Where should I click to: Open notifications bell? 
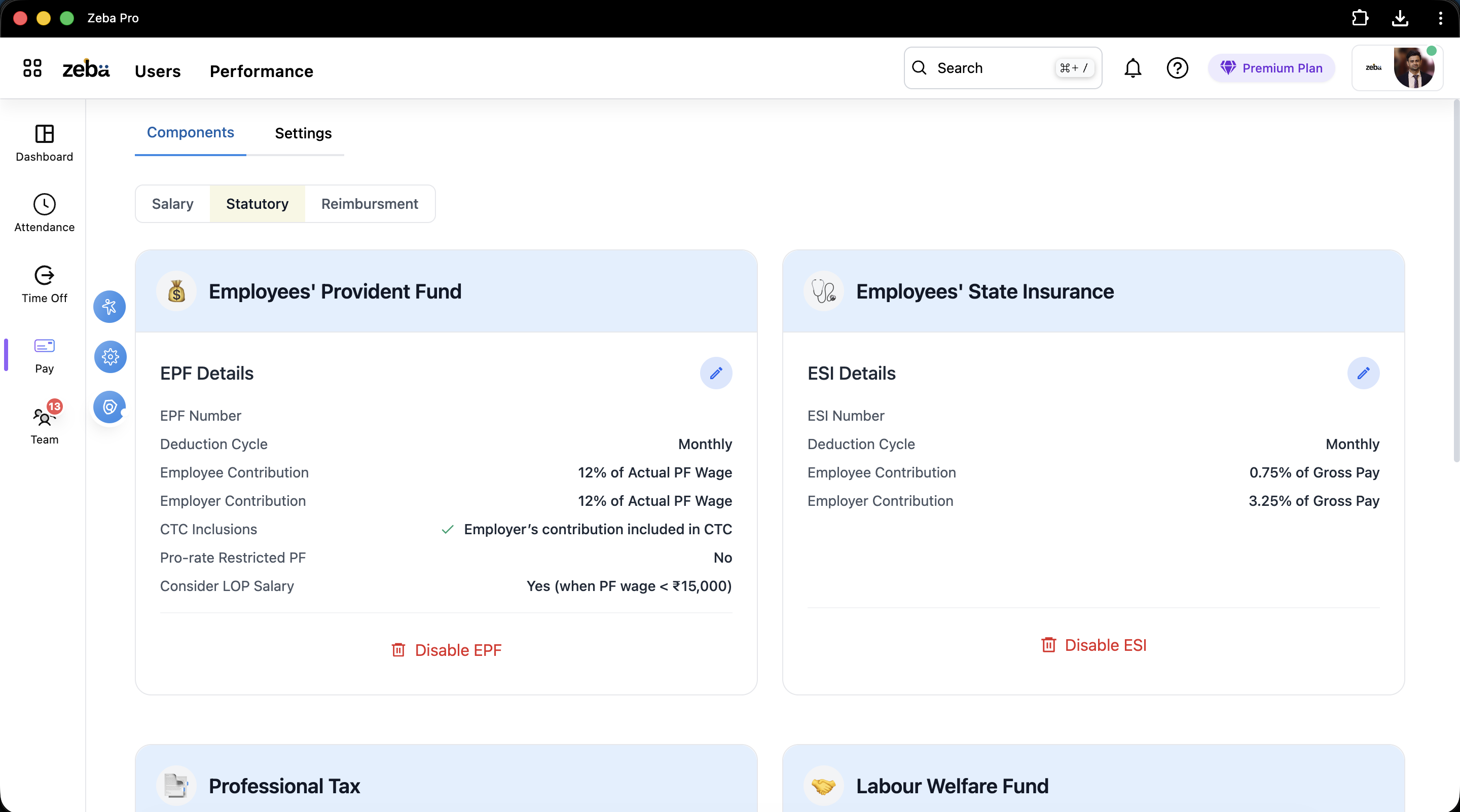(1133, 68)
